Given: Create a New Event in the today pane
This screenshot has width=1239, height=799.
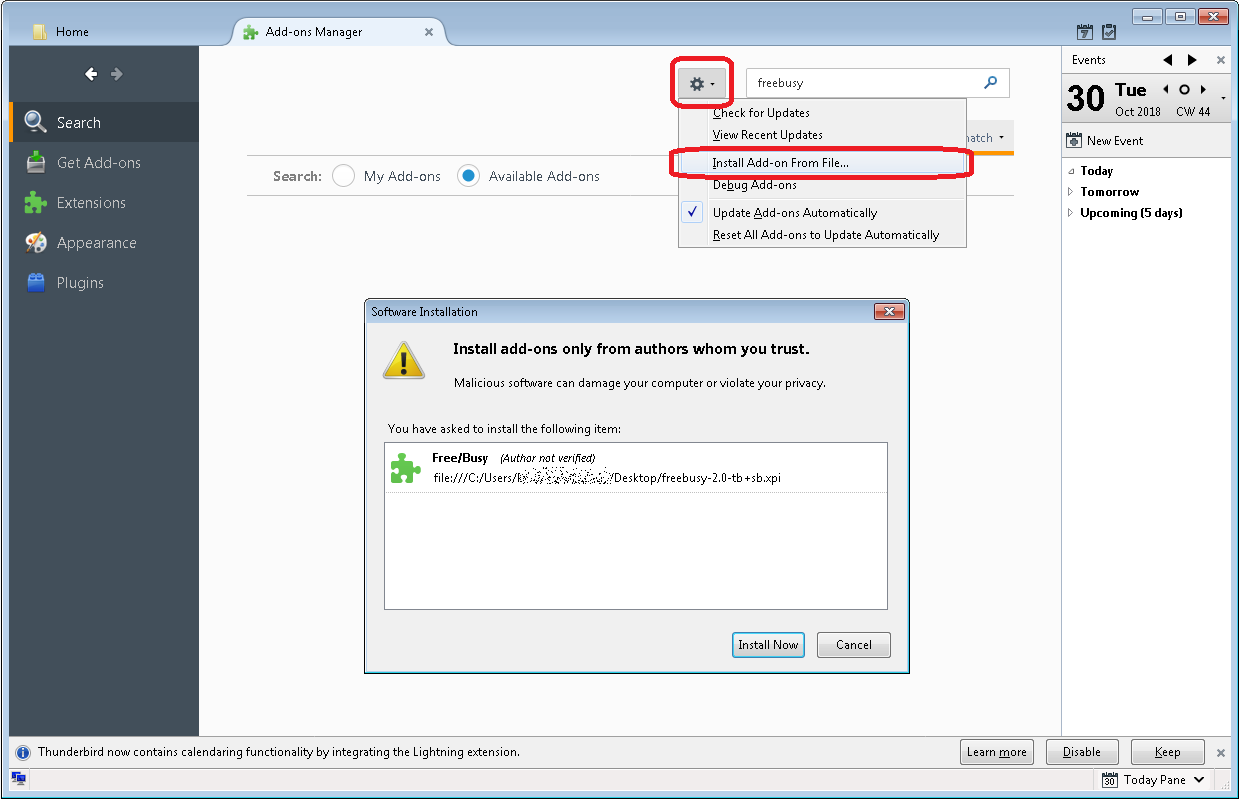Looking at the screenshot, I should (1105, 141).
